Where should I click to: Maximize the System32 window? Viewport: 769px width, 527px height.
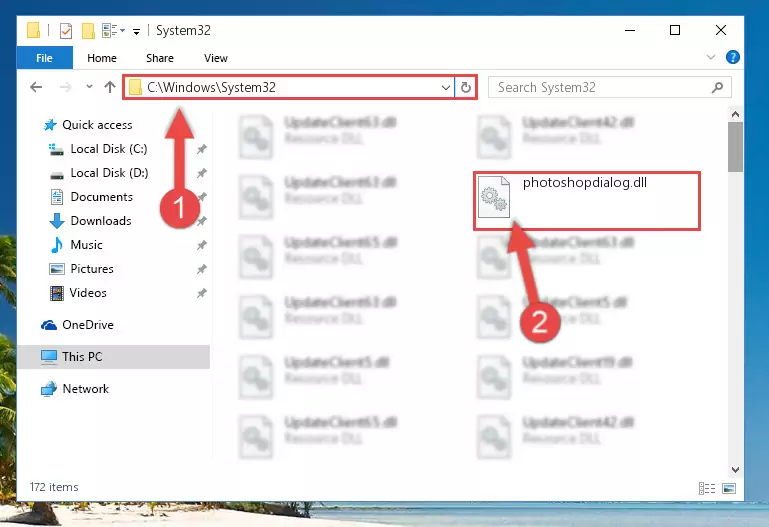point(675,30)
